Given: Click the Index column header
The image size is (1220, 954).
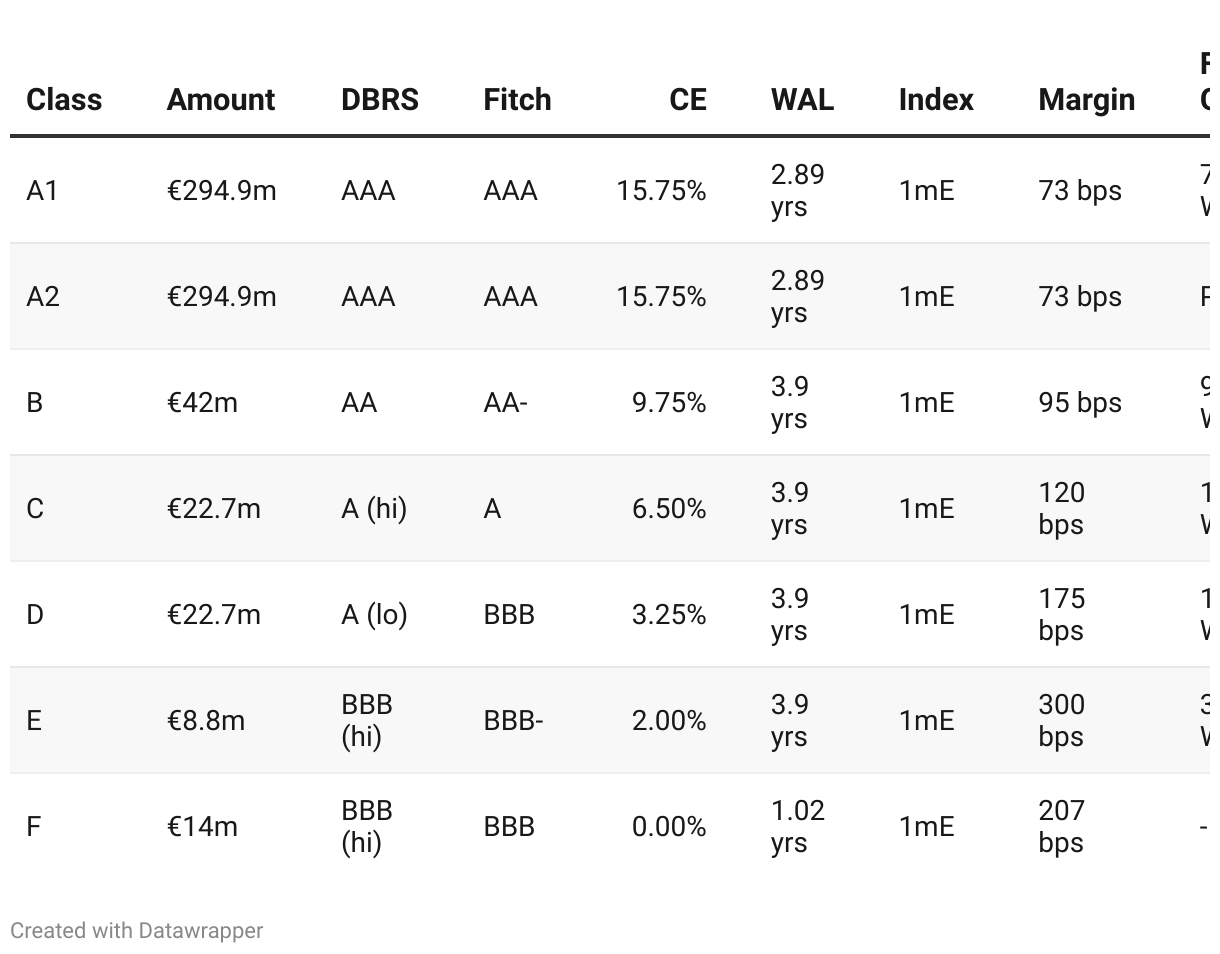Looking at the screenshot, I should tap(936, 100).
